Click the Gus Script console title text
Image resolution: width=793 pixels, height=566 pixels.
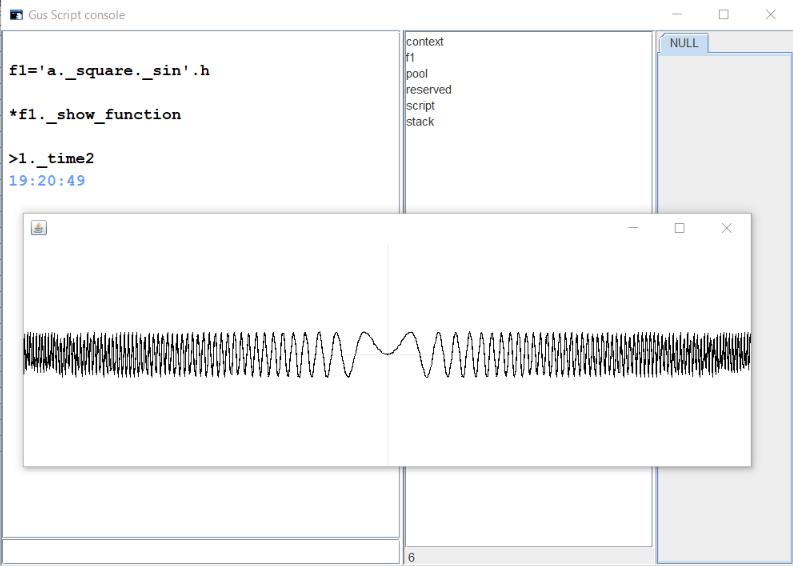click(77, 15)
